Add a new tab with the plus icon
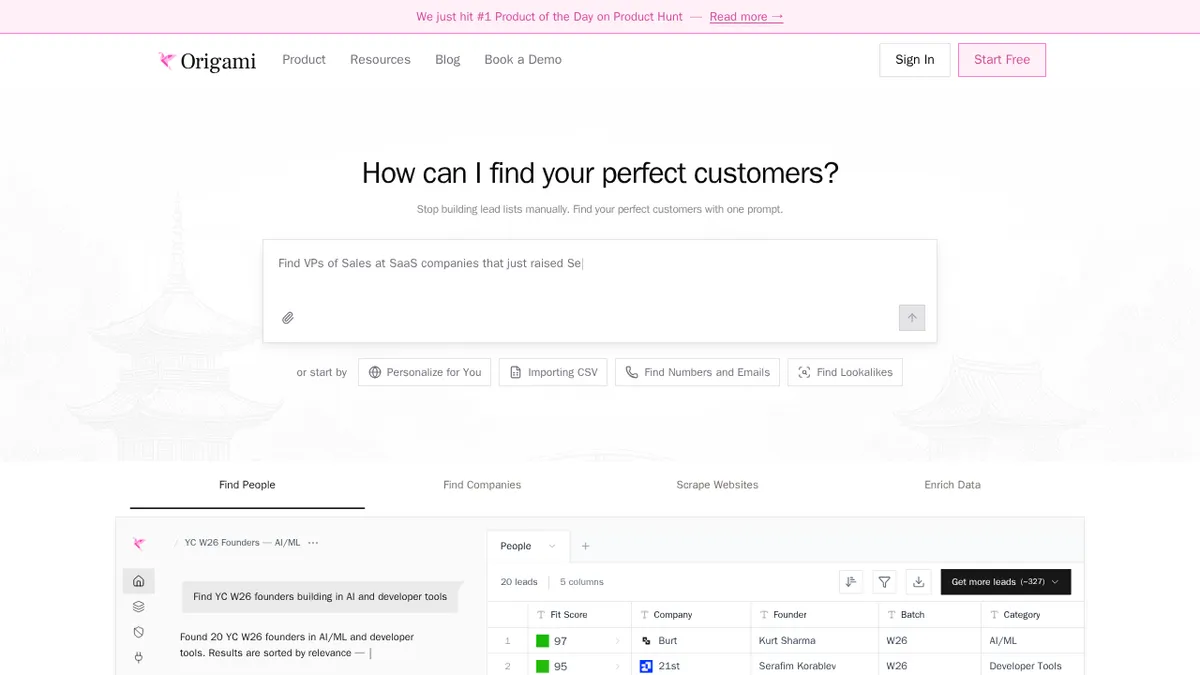Screen dimensions: 1200x675 pos(586,546)
